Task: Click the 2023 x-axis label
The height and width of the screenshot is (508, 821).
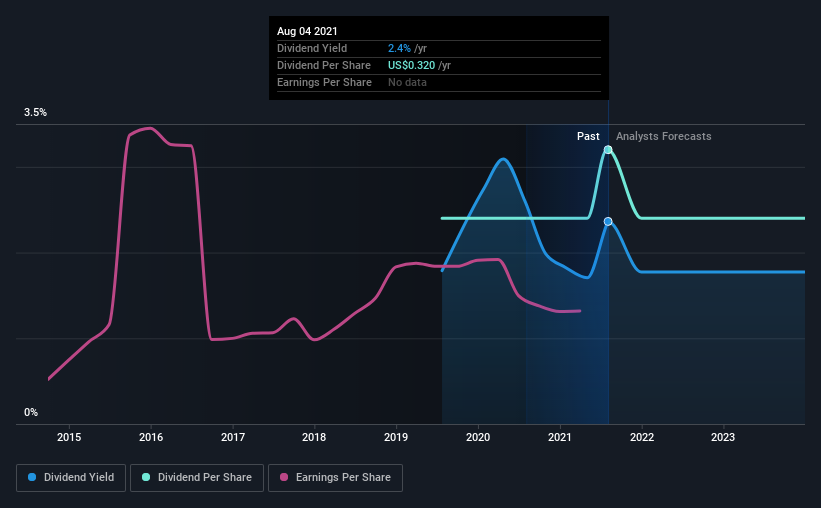Action: pyautogui.click(x=723, y=437)
